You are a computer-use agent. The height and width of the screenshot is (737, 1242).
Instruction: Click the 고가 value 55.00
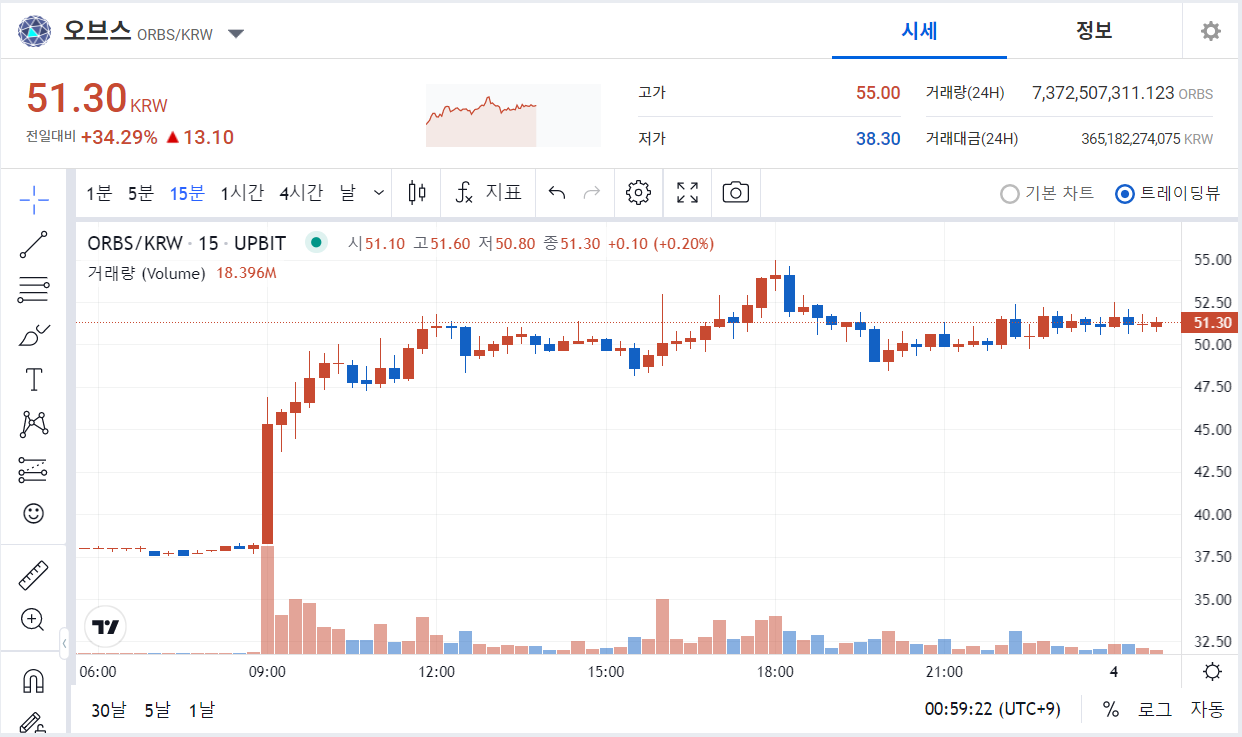click(878, 93)
